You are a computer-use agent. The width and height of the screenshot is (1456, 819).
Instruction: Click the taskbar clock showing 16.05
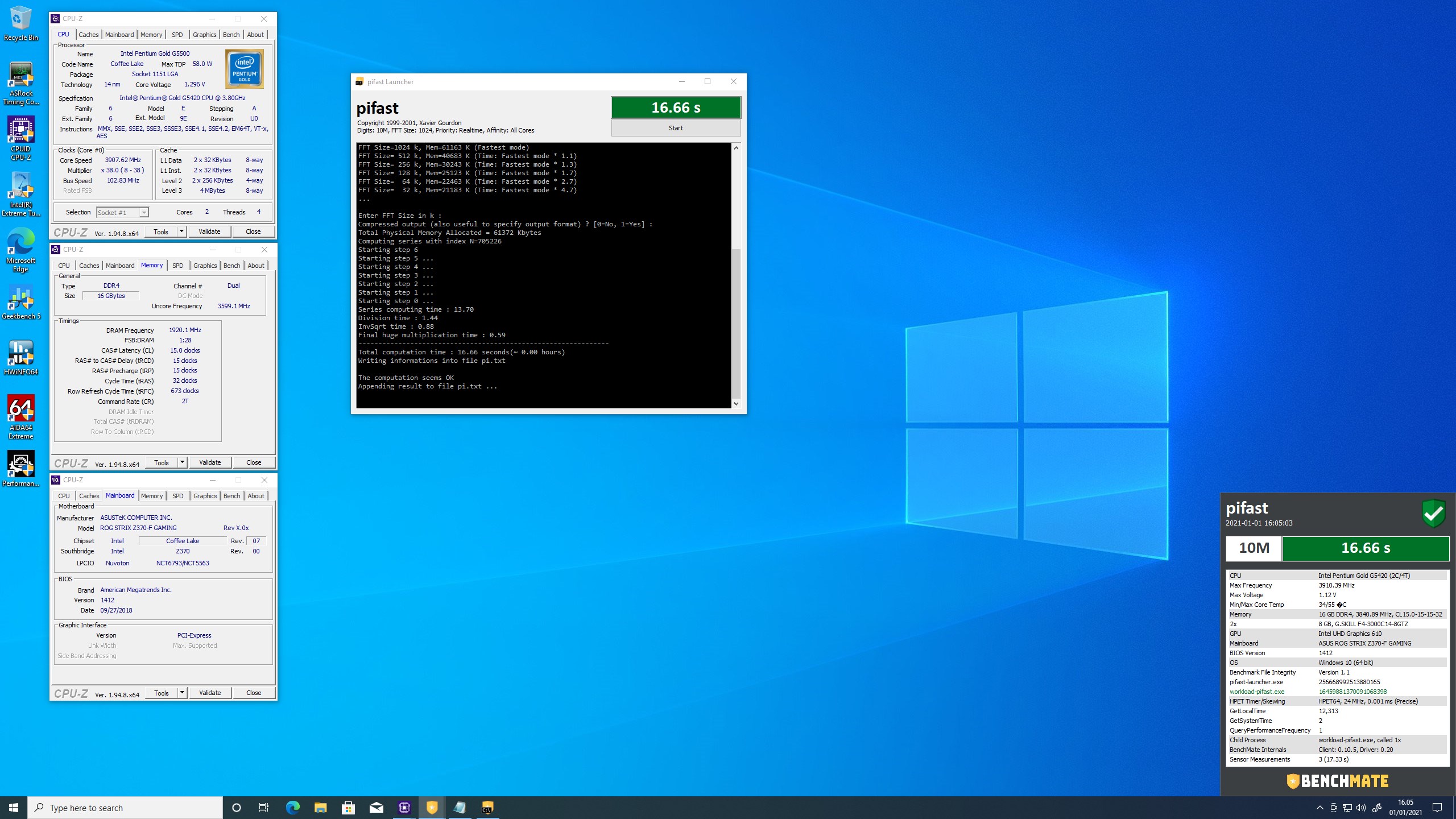[1405, 808]
